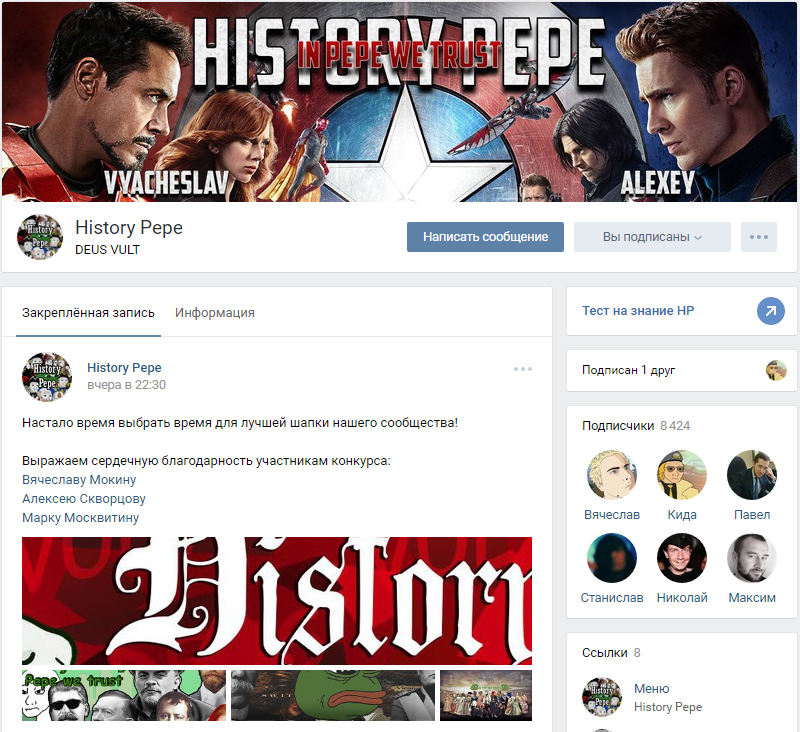The image size is (800, 732).
Task: Click the community cover banner image
Action: tap(399, 102)
